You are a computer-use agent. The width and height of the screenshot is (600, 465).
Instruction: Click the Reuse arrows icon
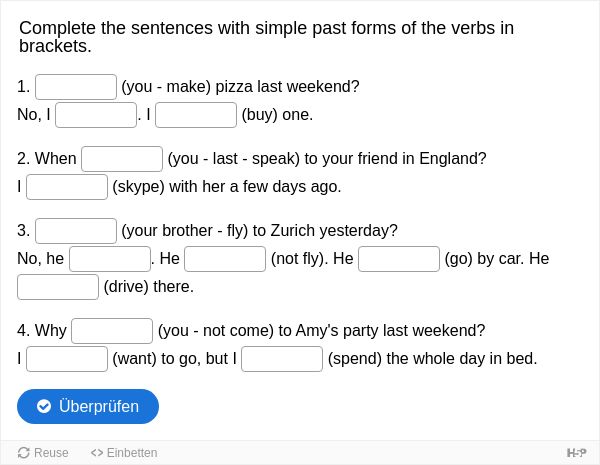(x=24, y=453)
